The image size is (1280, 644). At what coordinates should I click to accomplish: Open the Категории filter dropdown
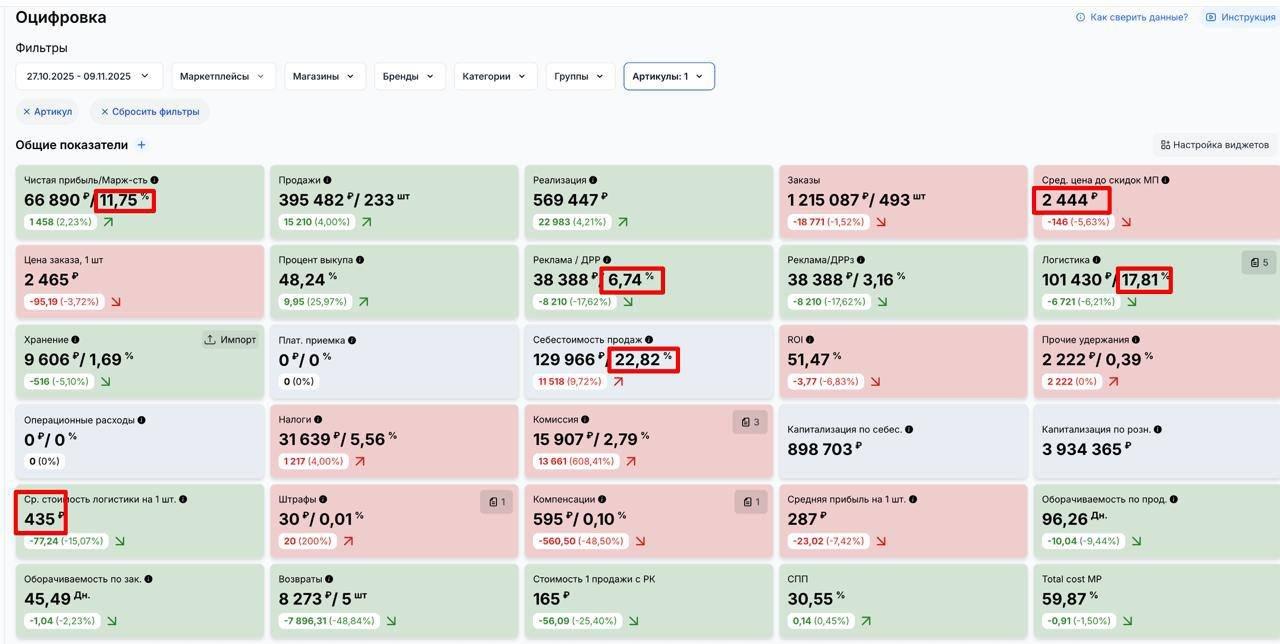pyautogui.click(x=495, y=76)
